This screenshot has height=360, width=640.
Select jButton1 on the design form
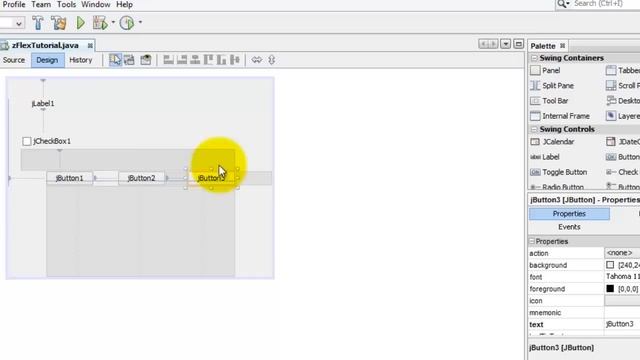[69, 178]
